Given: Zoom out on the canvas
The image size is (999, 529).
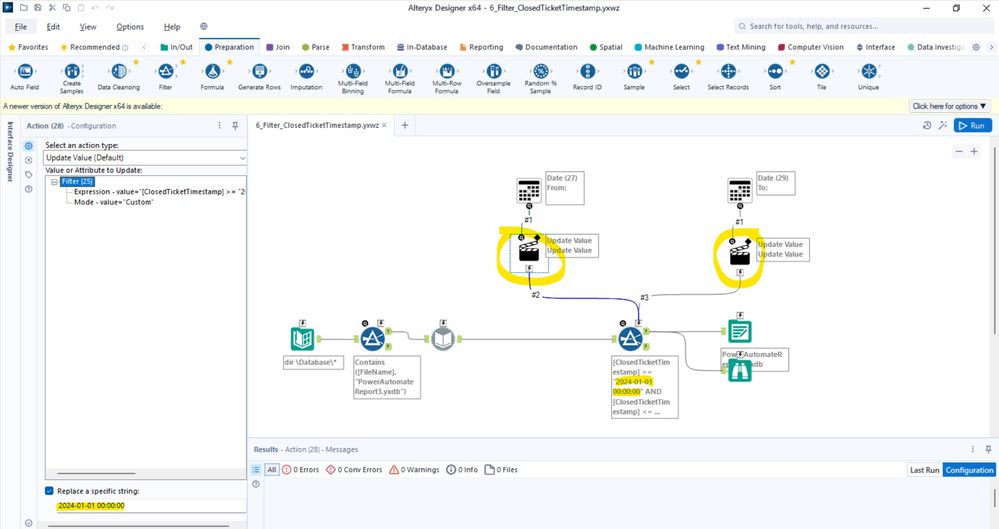Looking at the screenshot, I should point(959,151).
